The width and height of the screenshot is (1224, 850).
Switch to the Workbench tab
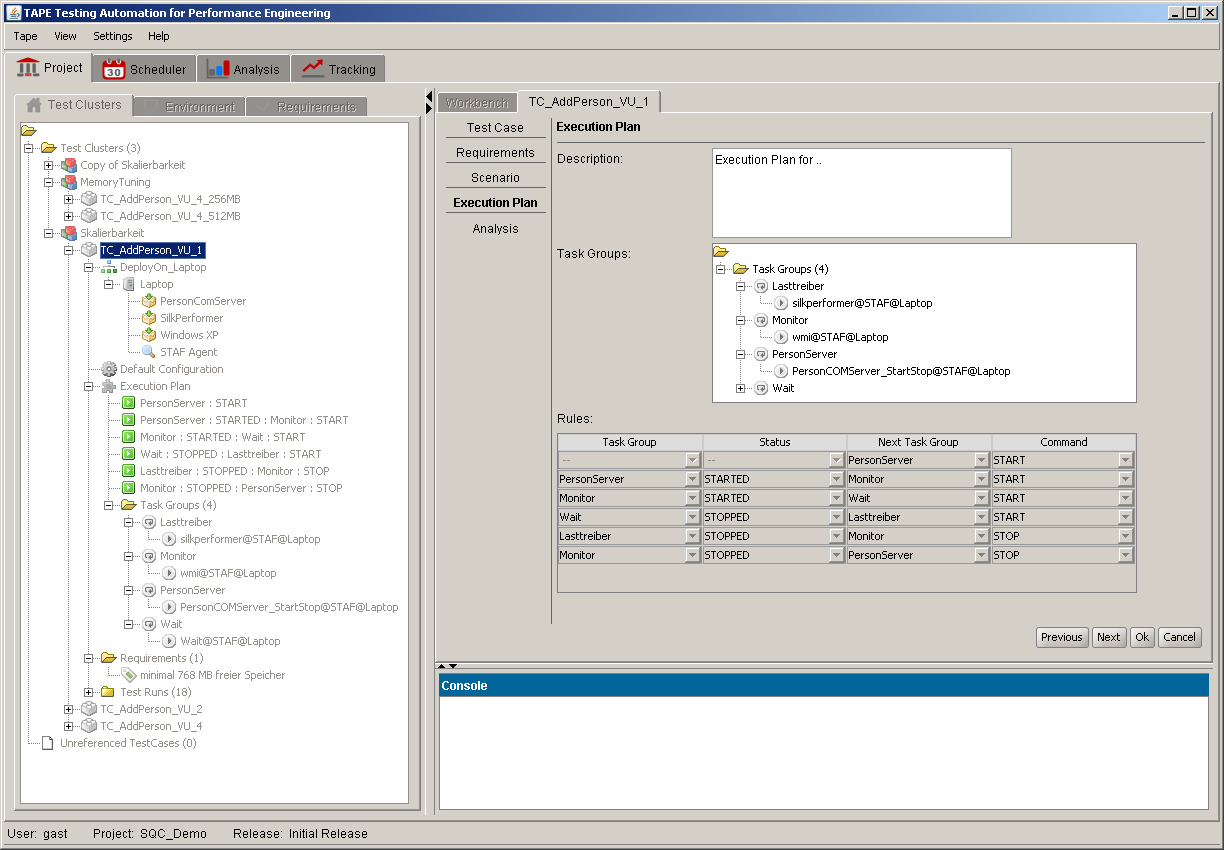coord(477,103)
